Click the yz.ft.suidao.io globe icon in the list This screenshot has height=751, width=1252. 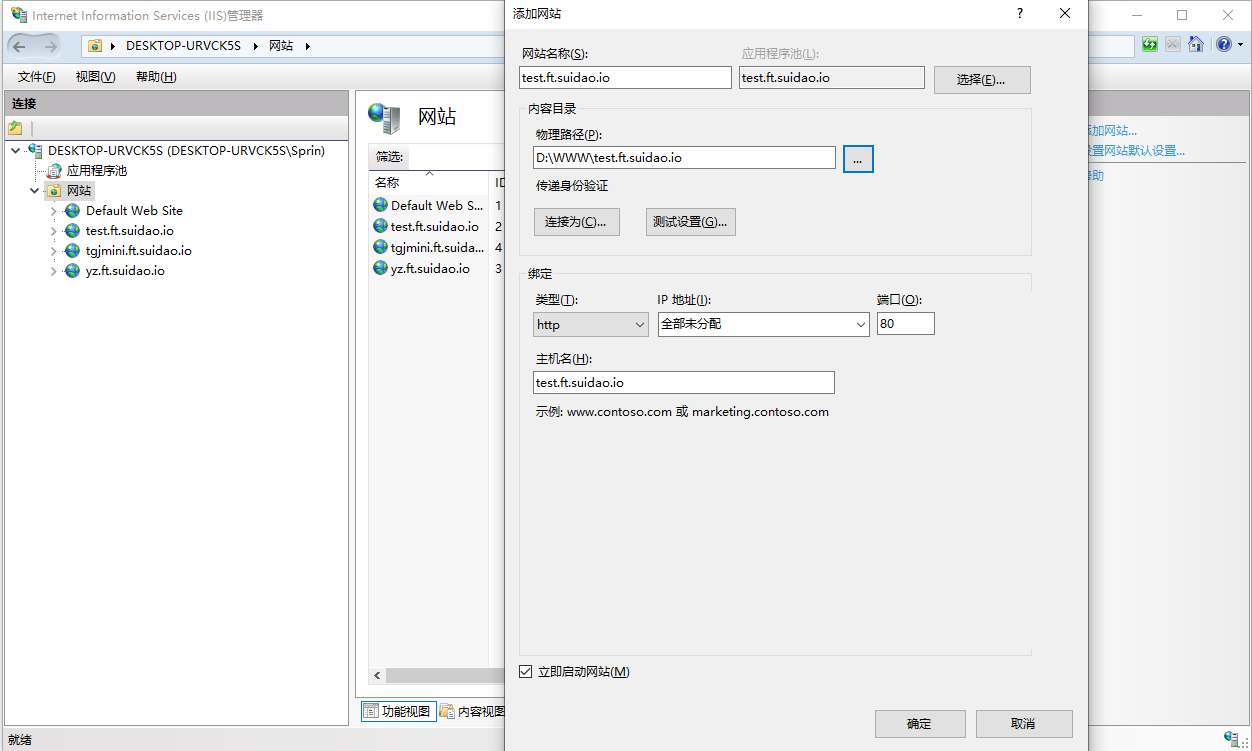pos(380,269)
